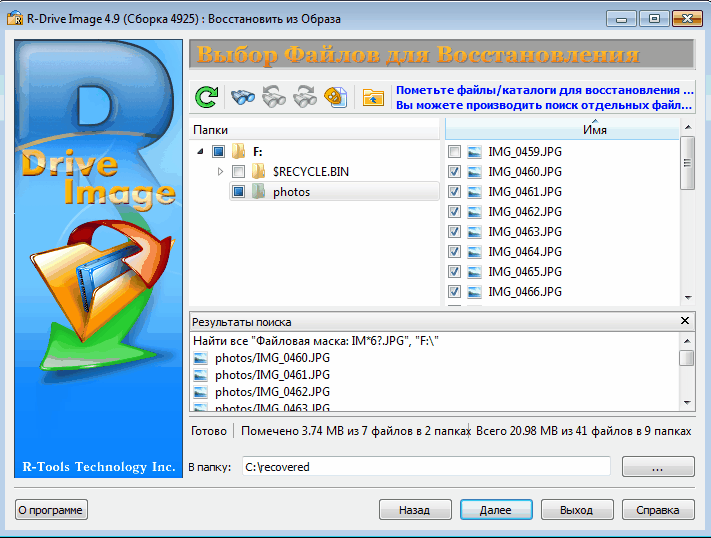Image resolution: width=711 pixels, height=538 pixels.
Task: Open the О программе dialog
Action: [x=51, y=510]
